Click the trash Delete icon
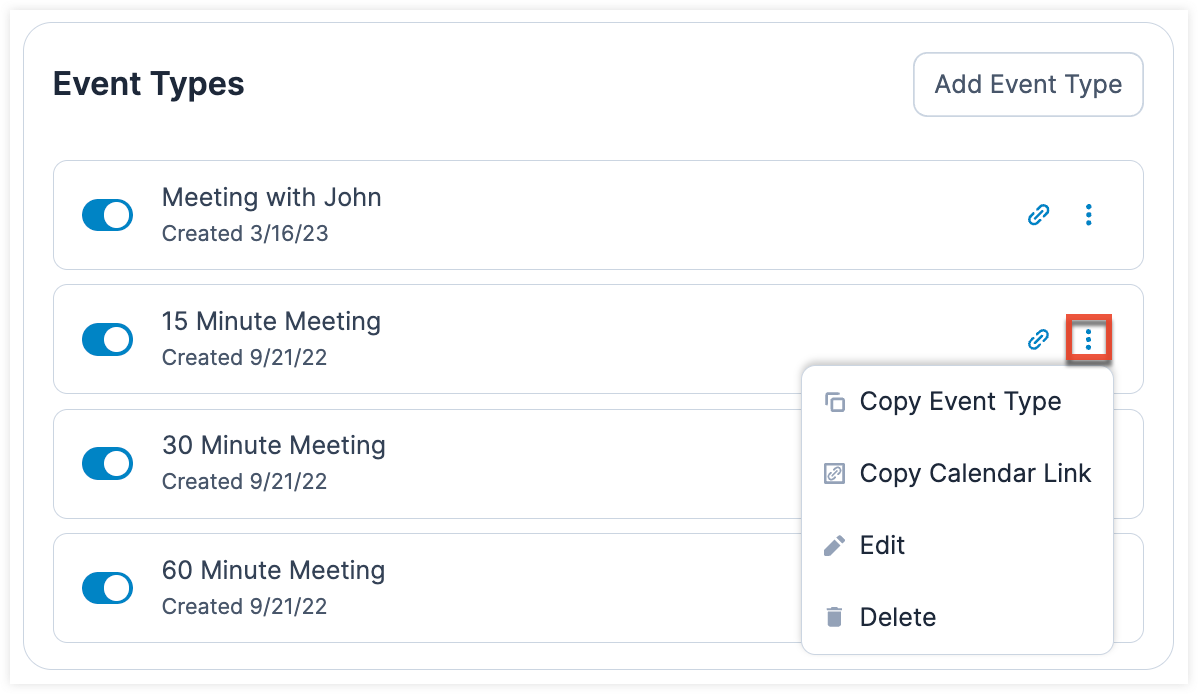The width and height of the screenshot is (1198, 694). point(834,617)
